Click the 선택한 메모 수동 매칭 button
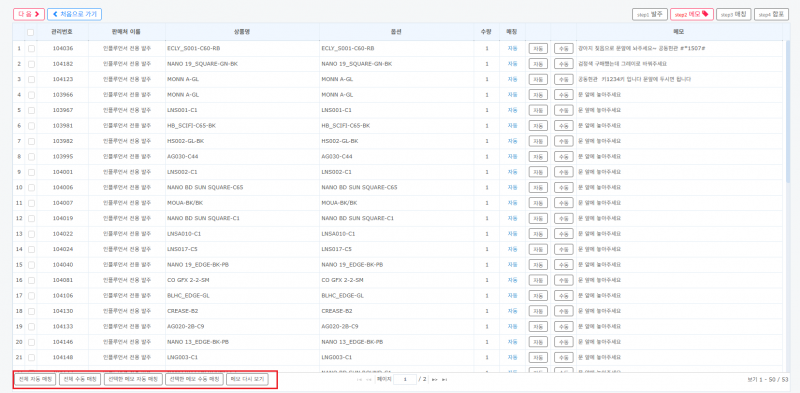Image resolution: width=800 pixels, height=393 pixels. click(194, 380)
